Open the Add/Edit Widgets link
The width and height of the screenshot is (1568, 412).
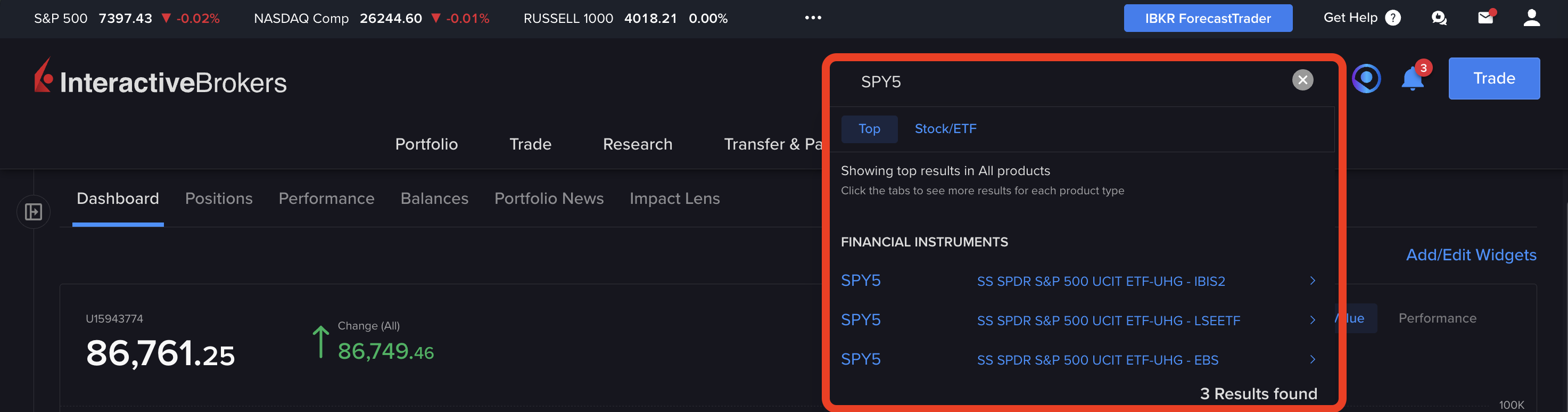(1471, 255)
